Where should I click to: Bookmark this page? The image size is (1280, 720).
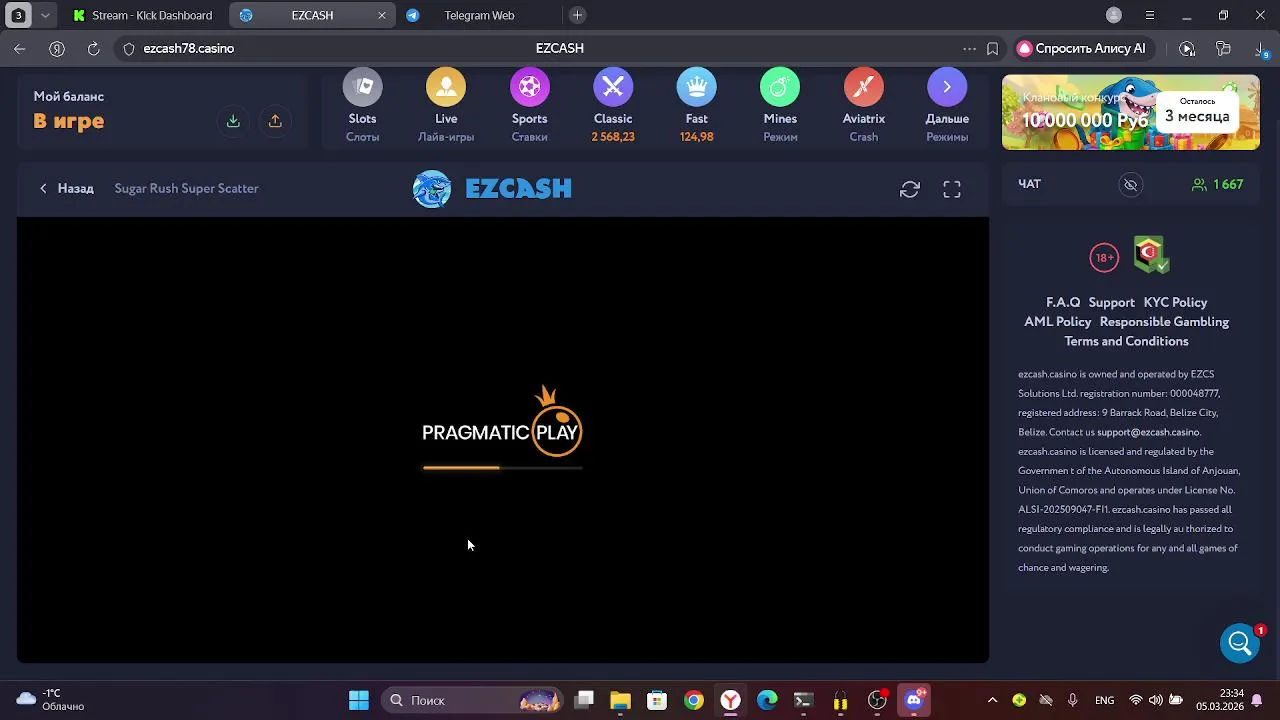point(992,48)
